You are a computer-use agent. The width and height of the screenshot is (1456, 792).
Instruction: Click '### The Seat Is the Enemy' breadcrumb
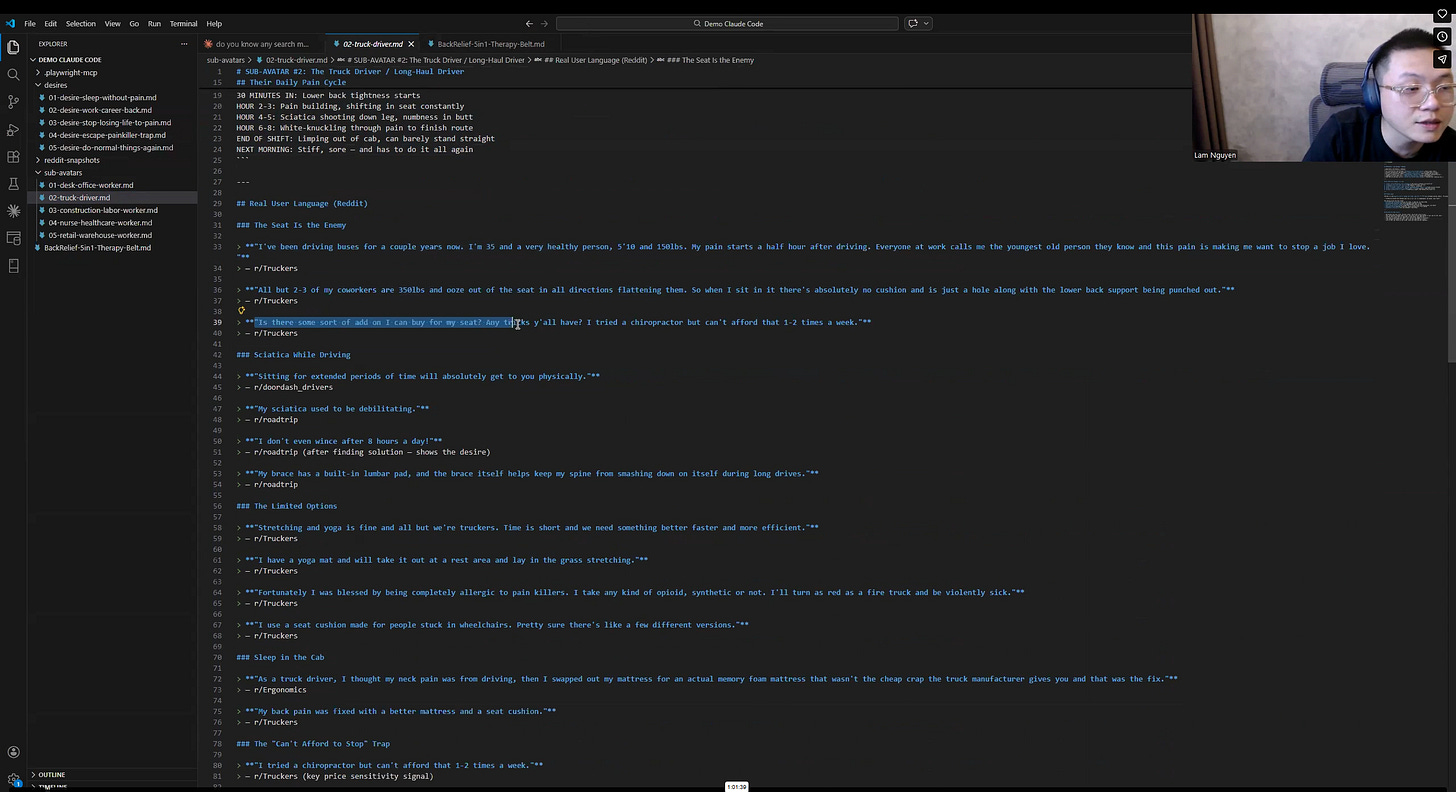coord(705,60)
